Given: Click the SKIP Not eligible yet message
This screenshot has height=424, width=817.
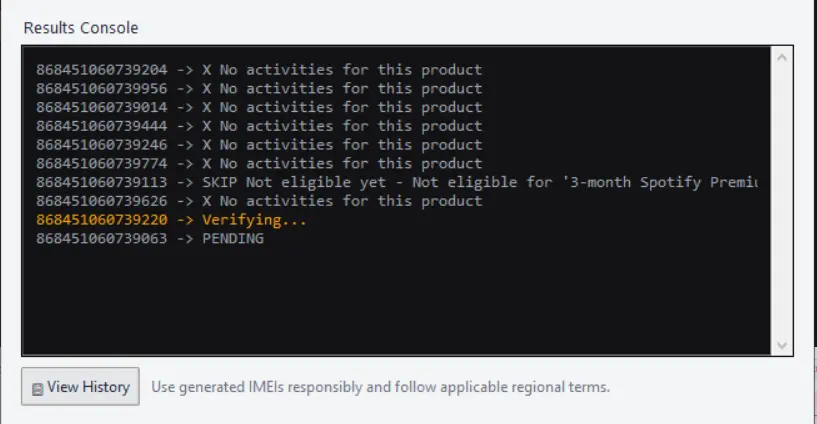Looking at the screenshot, I should tap(294, 182).
